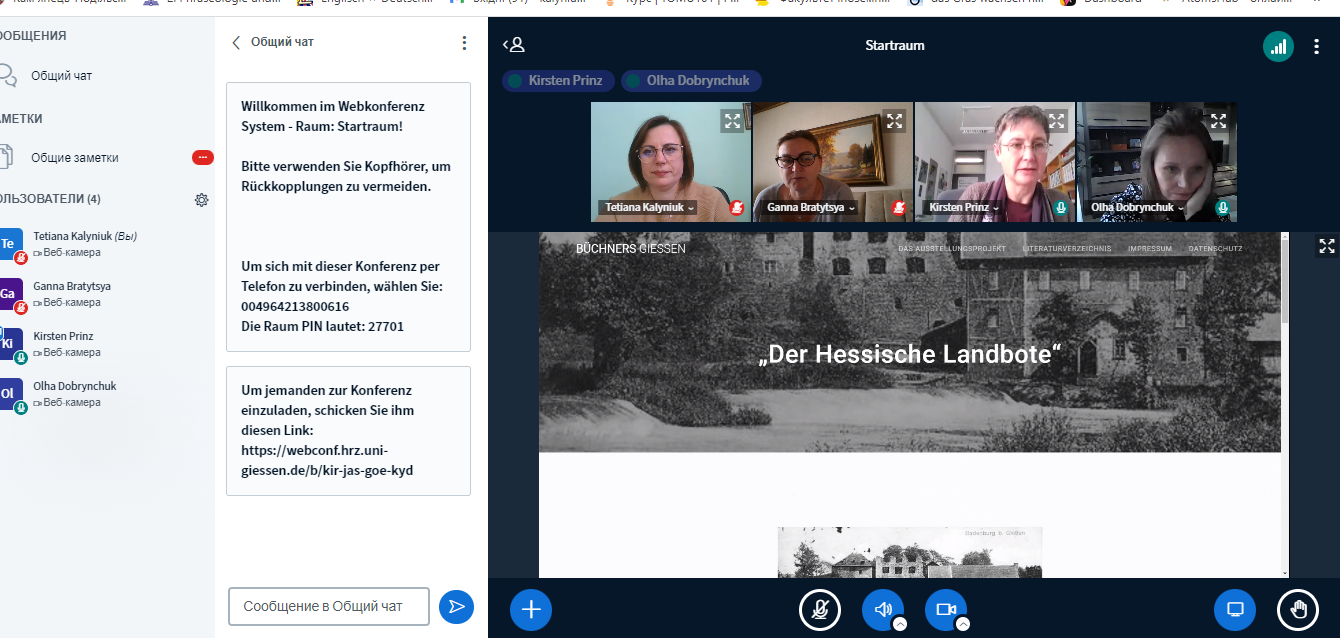This screenshot has height=638, width=1340.
Task: Open Общий чат in sidebar
Action: [61, 76]
